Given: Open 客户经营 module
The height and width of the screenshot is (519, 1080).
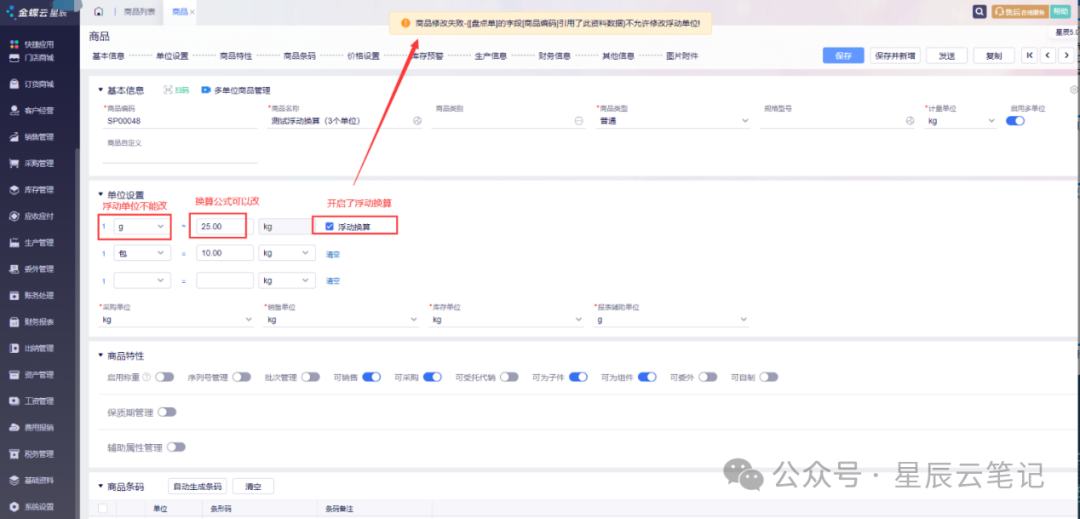Looking at the screenshot, I should click(x=32, y=110).
